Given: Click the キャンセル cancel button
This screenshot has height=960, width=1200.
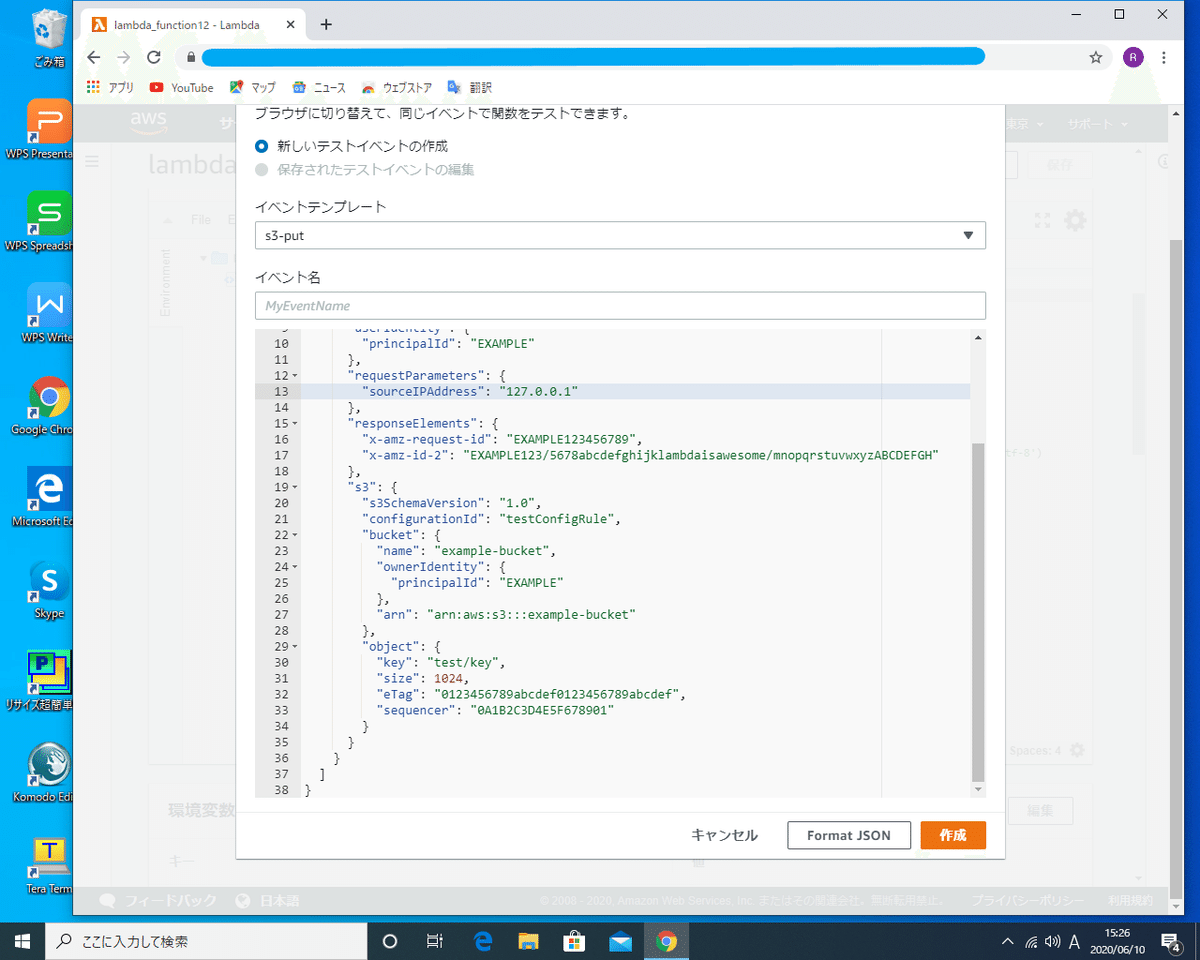Looking at the screenshot, I should [x=724, y=835].
